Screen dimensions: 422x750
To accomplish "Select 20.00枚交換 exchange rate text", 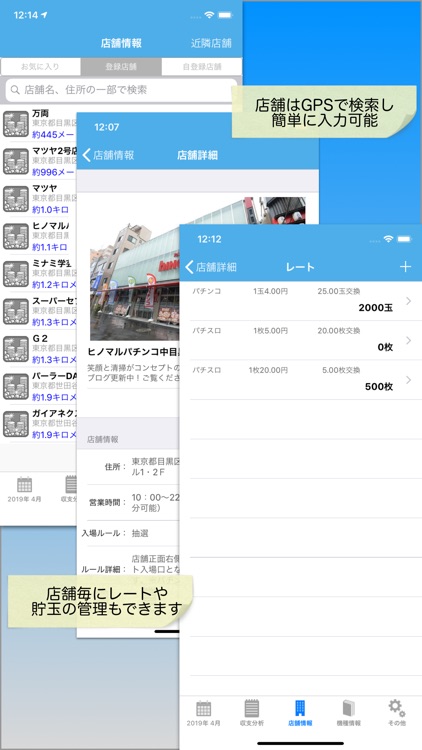I will click(x=339, y=331).
